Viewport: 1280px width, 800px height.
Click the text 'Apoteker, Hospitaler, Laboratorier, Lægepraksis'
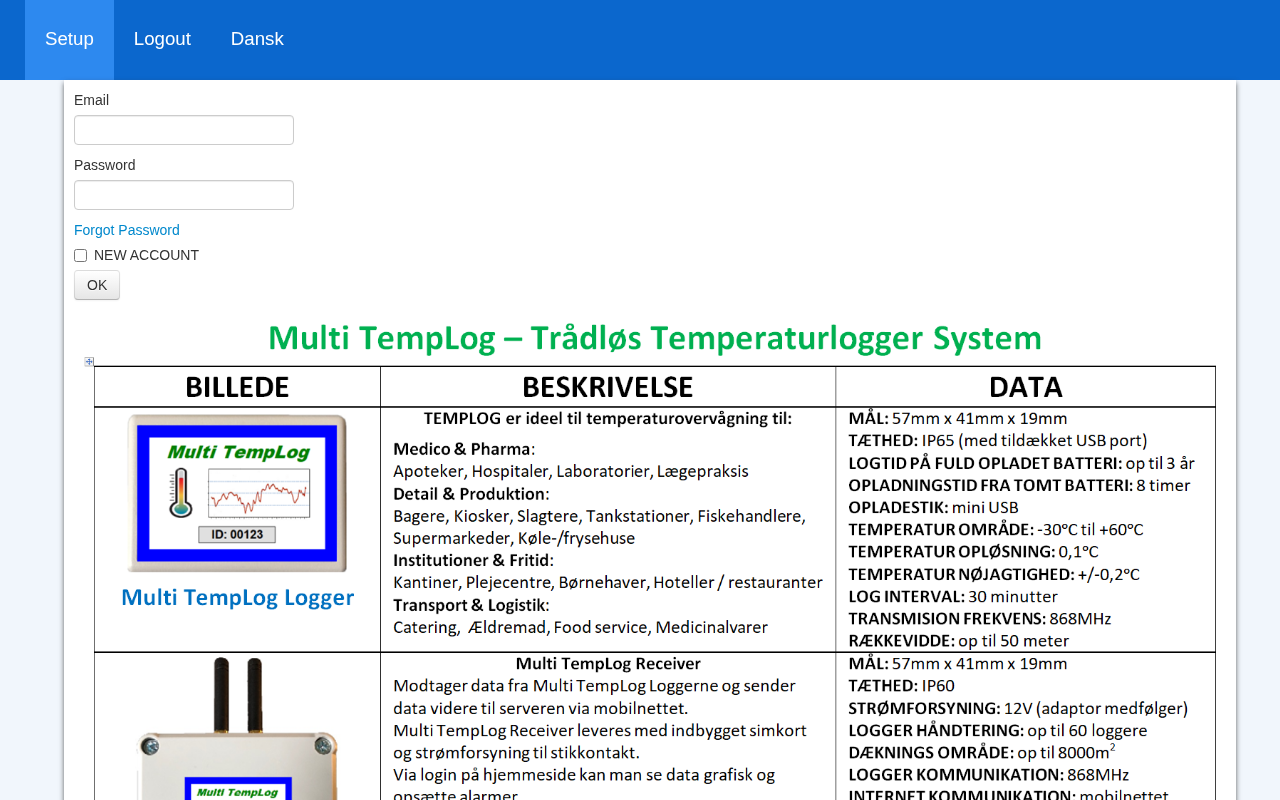[571, 471]
